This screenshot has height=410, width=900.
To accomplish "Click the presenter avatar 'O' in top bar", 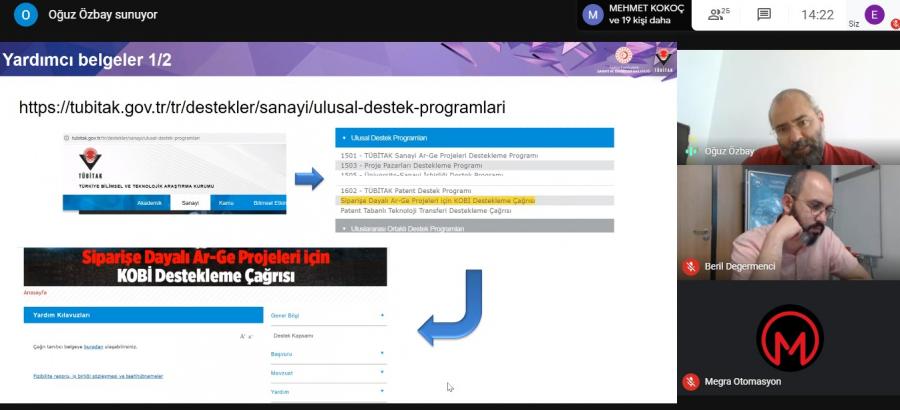I will click(26, 15).
